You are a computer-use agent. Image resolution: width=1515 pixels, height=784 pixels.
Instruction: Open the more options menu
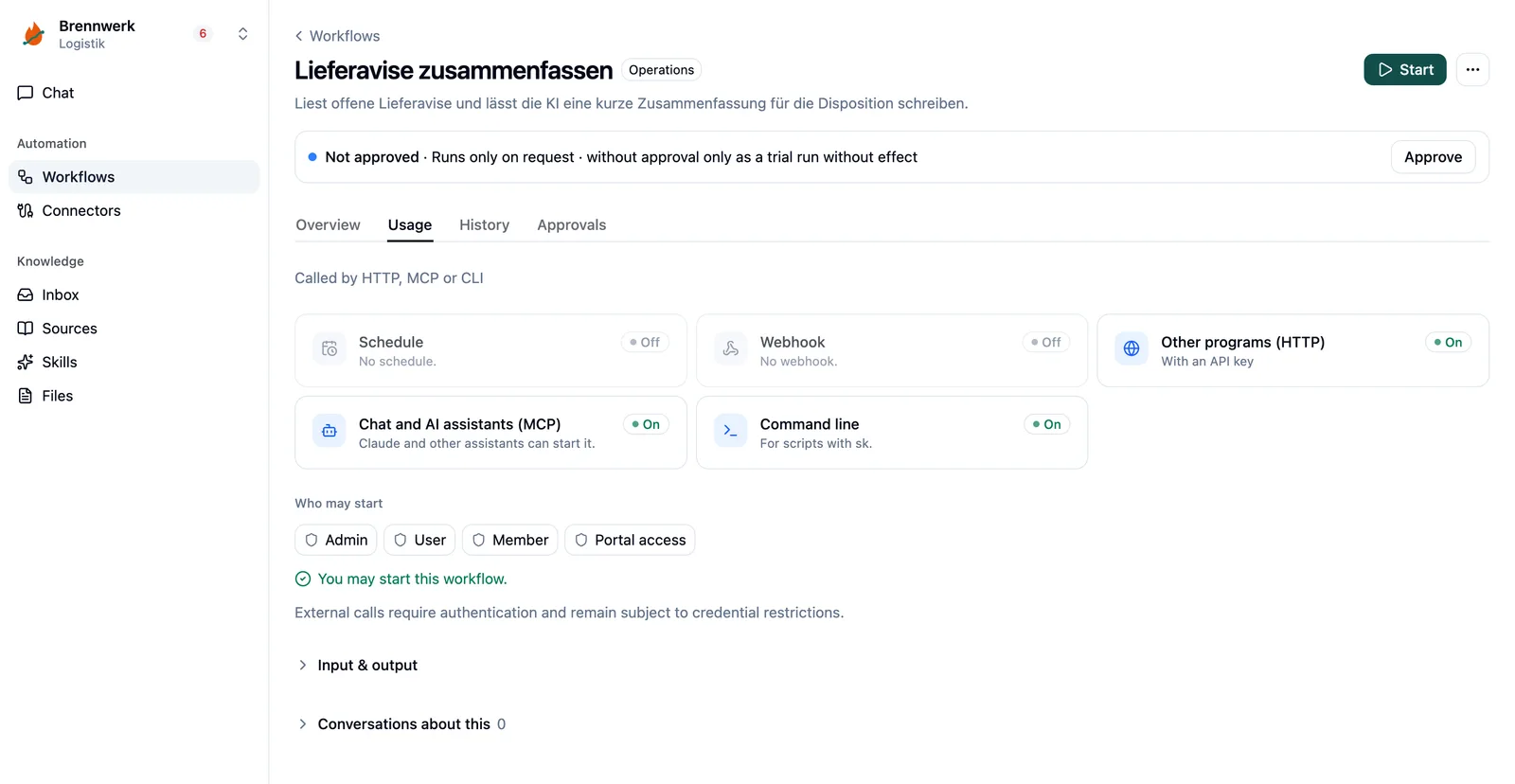point(1472,69)
